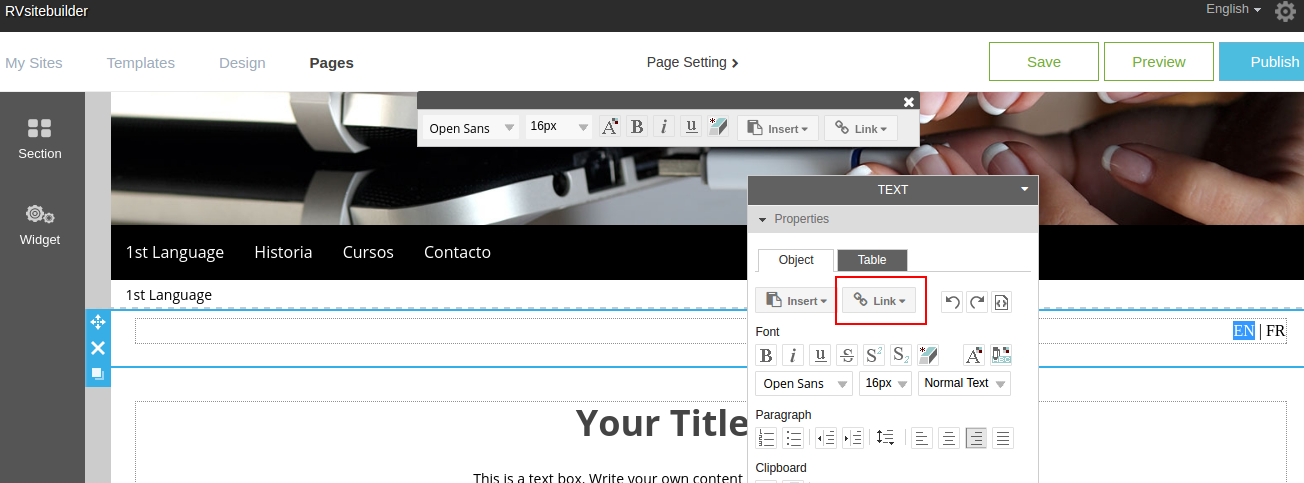Toggle align right paragraph button
The height and width of the screenshot is (483, 1304).
[976, 437]
